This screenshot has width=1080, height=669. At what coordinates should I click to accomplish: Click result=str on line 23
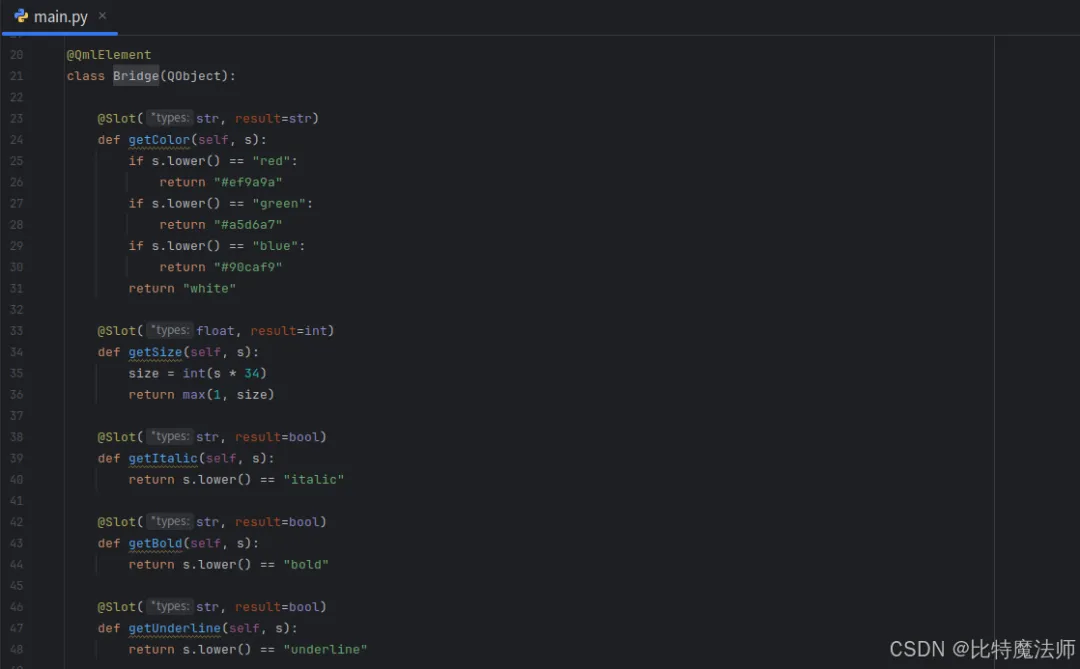[x=273, y=119]
